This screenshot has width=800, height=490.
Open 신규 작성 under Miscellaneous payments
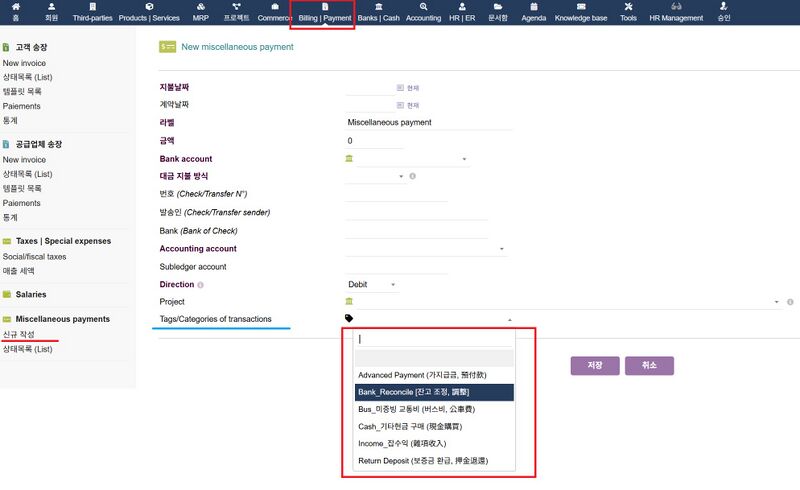click(x=19, y=333)
